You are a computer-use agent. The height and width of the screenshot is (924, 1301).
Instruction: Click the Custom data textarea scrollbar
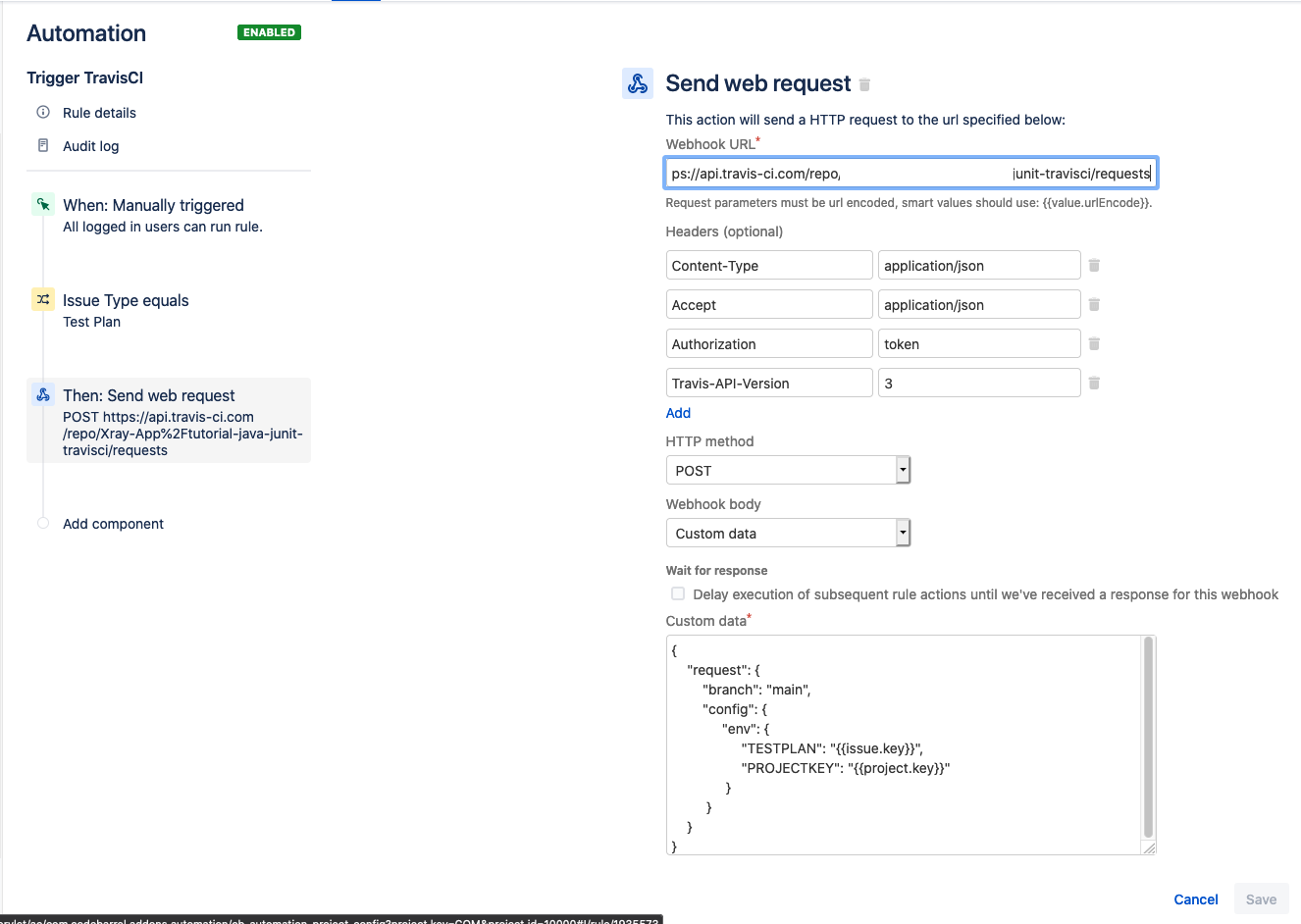1148,738
